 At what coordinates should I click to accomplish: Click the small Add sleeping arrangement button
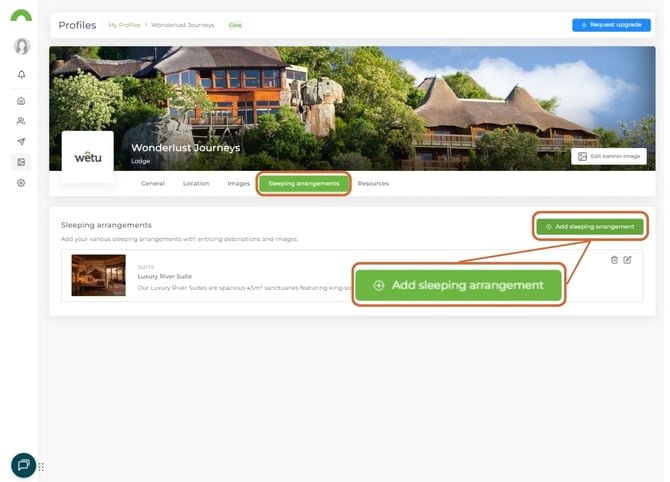click(589, 227)
